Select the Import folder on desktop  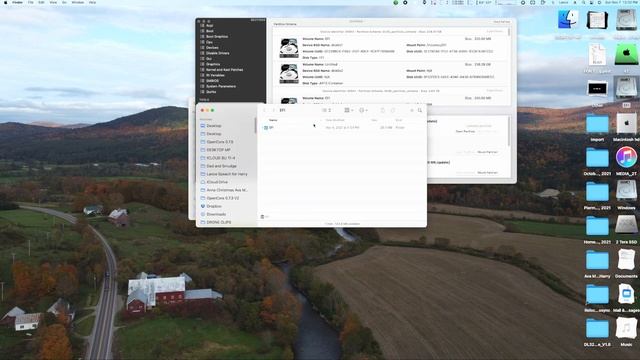tap(597, 124)
